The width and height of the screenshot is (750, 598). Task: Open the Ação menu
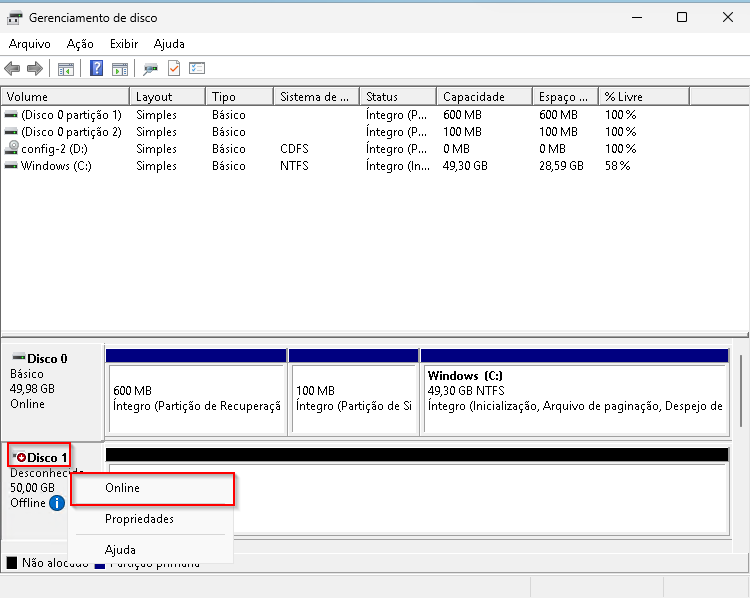click(80, 44)
